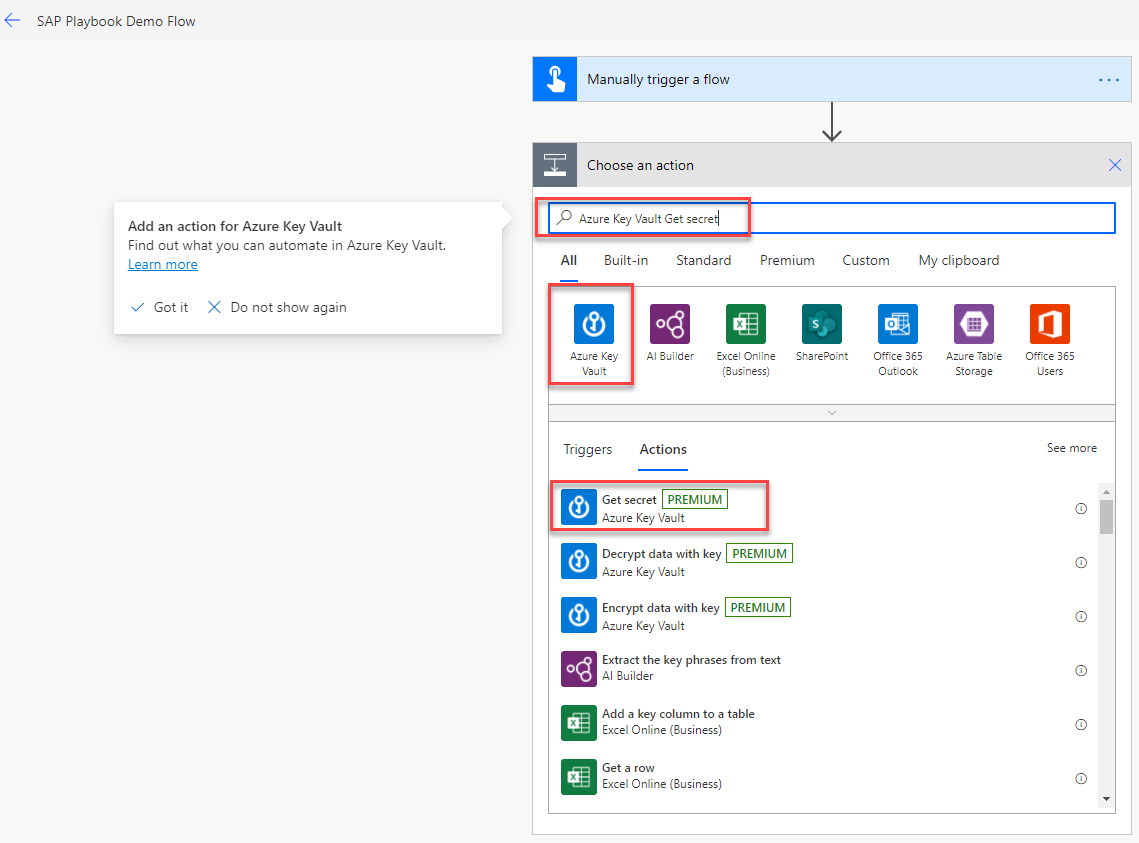This screenshot has width=1139, height=843.
Task: Dismiss tip with Got it
Action: coord(161,307)
